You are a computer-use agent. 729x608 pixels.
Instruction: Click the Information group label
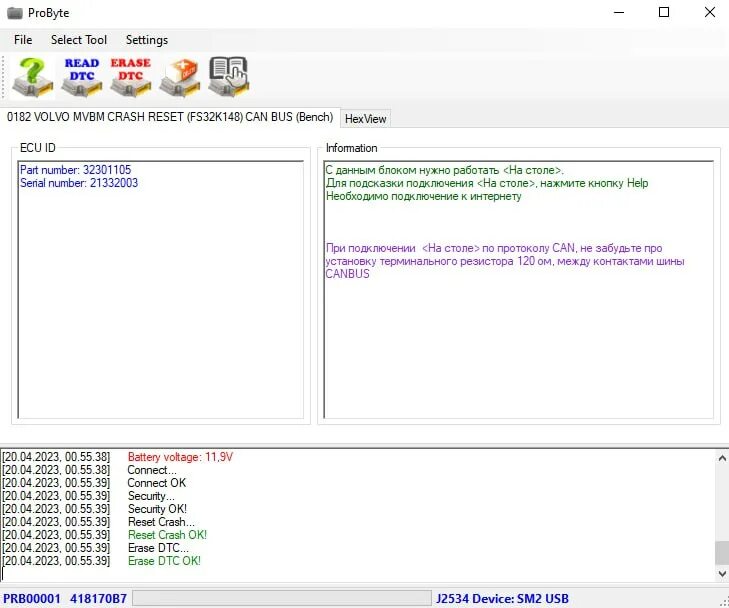[351, 148]
